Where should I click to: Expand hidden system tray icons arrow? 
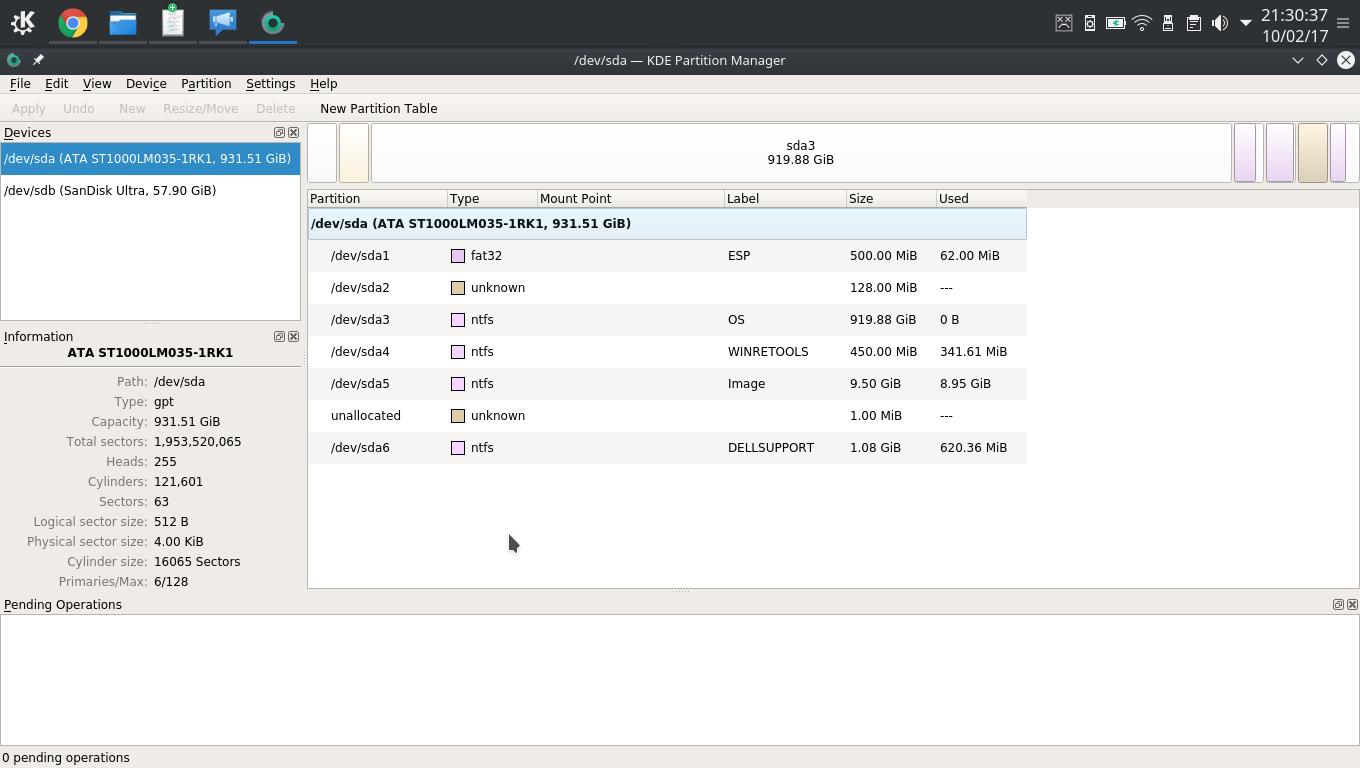[1246, 22]
